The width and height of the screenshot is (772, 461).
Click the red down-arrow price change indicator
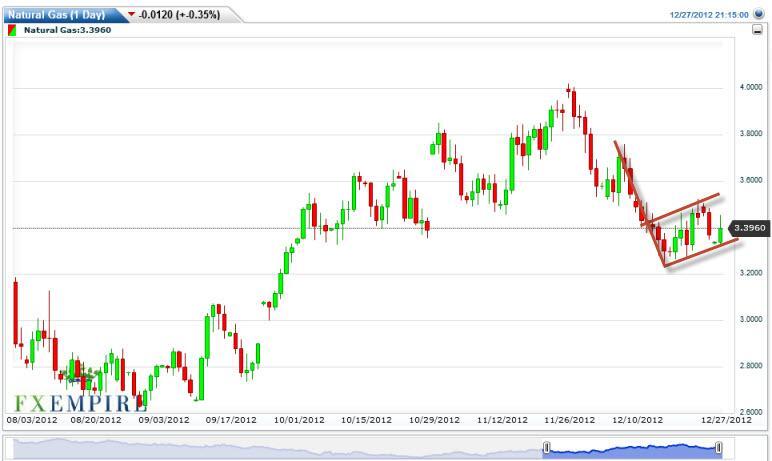pos(130,15)
